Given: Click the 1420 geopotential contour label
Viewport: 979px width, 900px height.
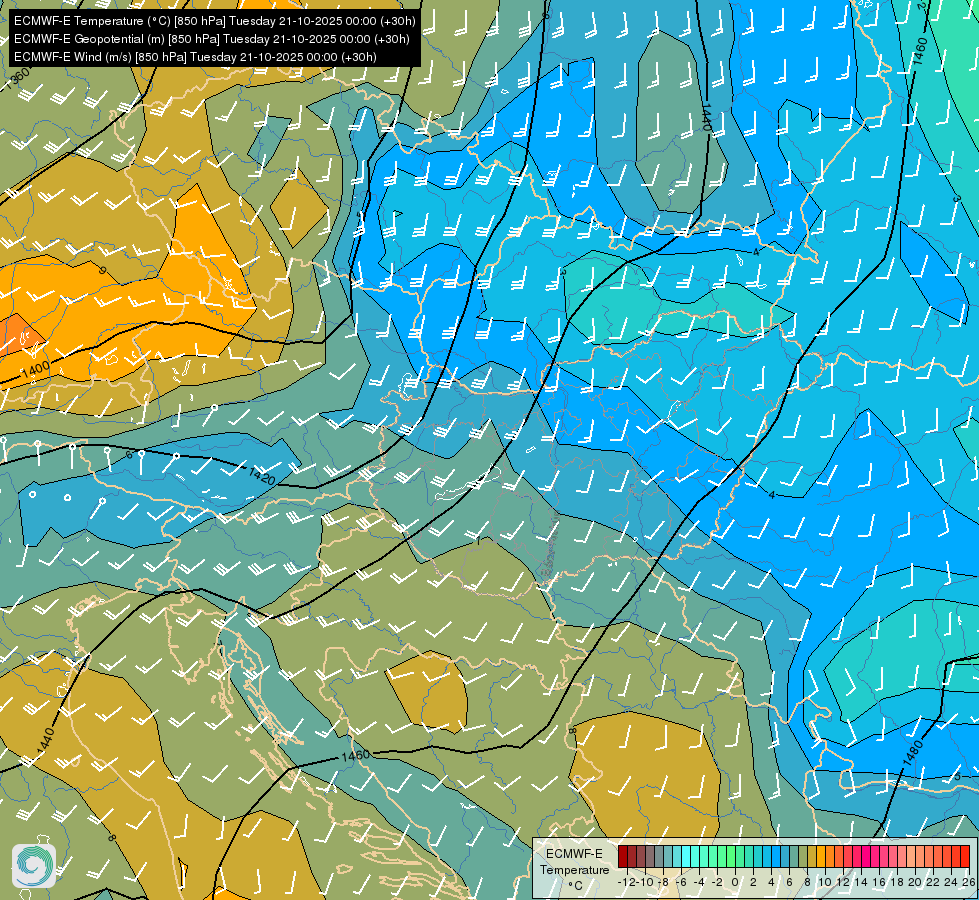Looking at the screenshot, I should 262,475.
